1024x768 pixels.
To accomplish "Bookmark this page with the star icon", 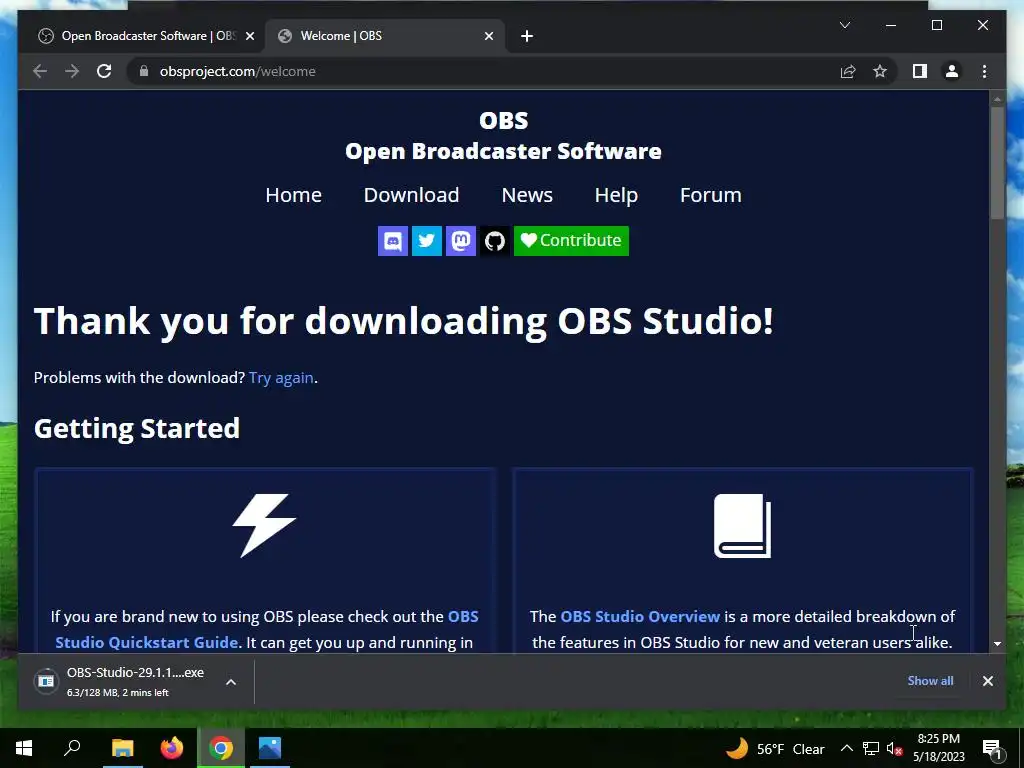I will point(880,71).
